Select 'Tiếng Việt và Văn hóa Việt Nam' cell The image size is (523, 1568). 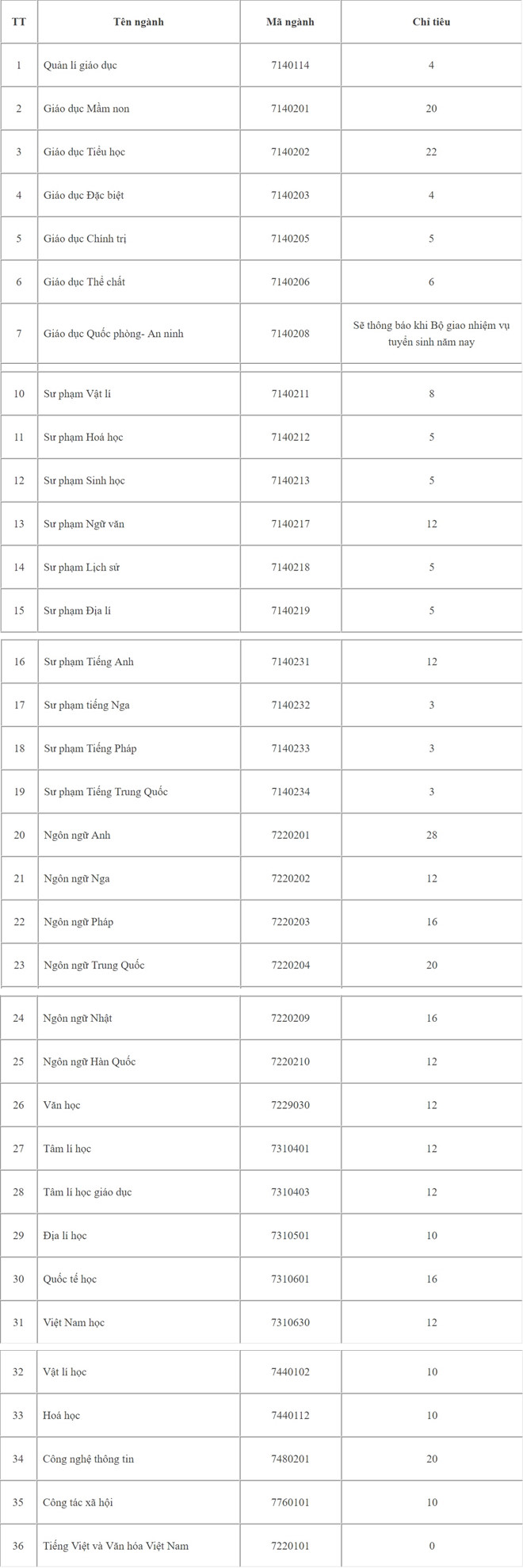click(x=139, y=1546)
